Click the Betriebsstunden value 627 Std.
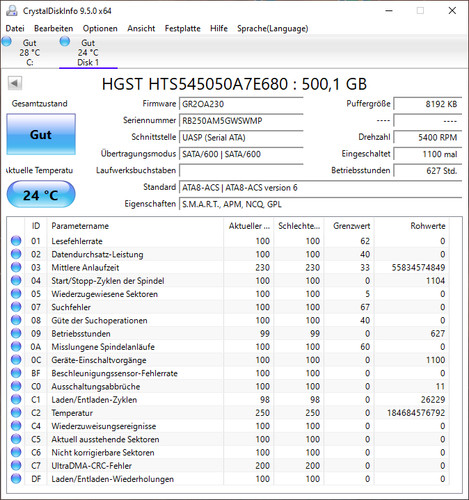This screenshot has width=469, height=500. click(428, 171)
